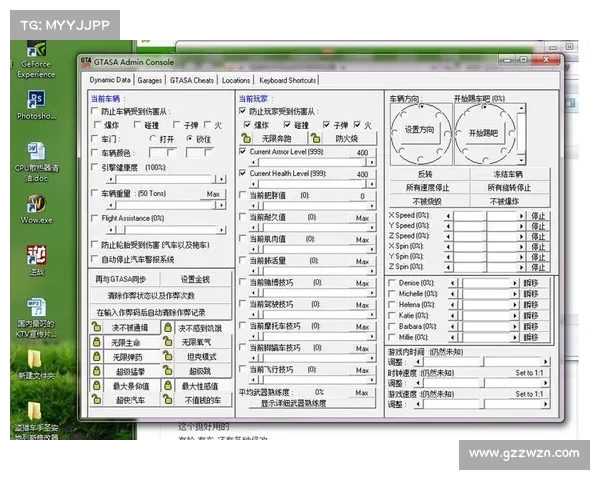600x480 pixels.
Task: Select the 打开 door radio button
Action: (x=153, y=139)
